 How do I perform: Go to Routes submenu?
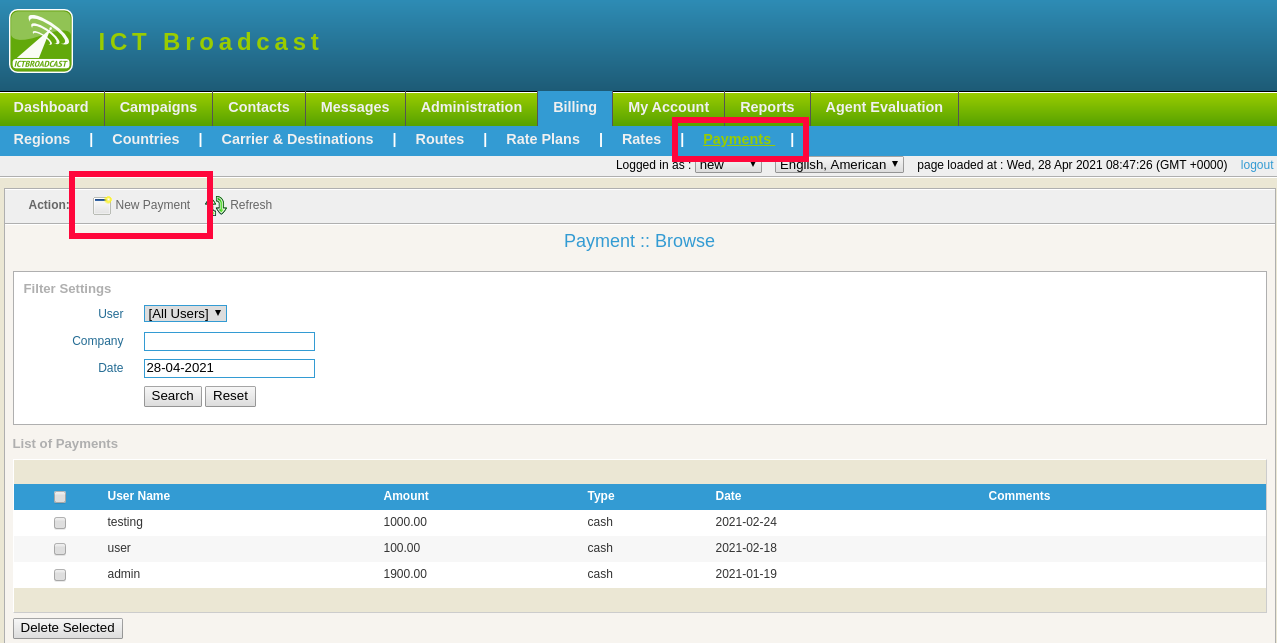[x=440, y=139]
